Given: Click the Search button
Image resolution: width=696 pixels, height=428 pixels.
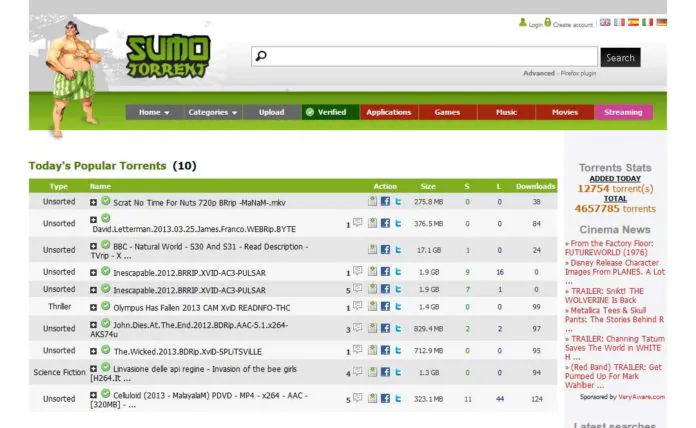Looking at the screenshot, I should (x=620, y=57).
